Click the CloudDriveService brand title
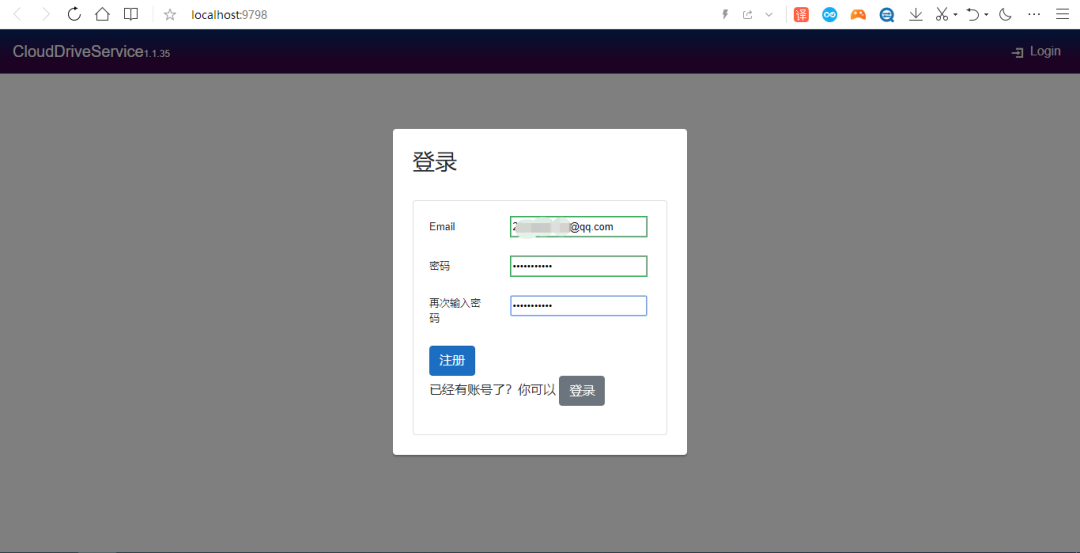This screenshot has height=553, width=1080. pos(78,52)
